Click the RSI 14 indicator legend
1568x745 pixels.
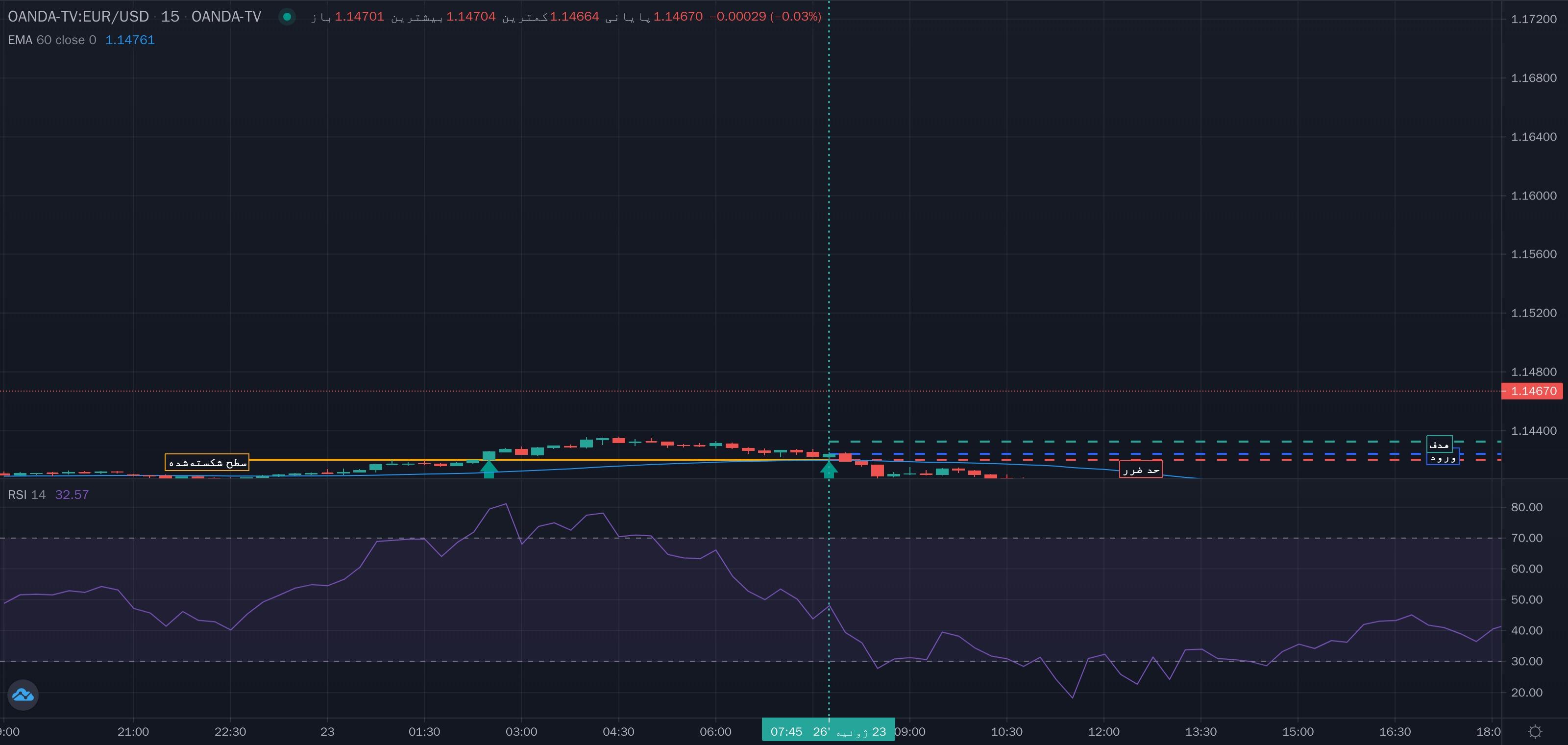tap(27, 495)
